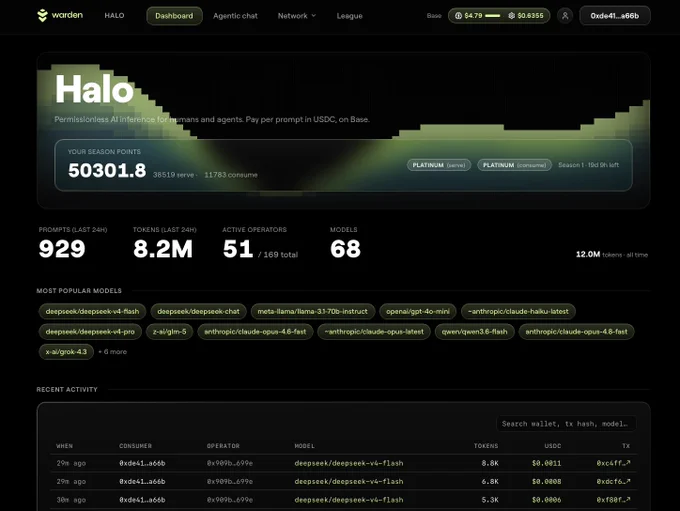Click the 51 active operators stat
This screenshot has height=511, width=680.
point(238,249)
